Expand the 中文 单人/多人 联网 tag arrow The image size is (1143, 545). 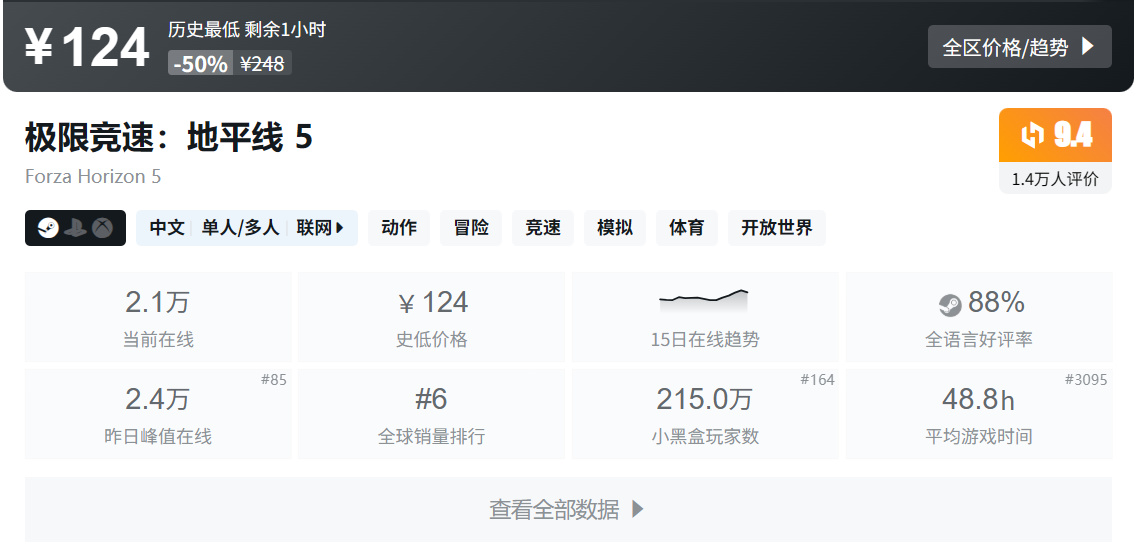tap(340, 228)
